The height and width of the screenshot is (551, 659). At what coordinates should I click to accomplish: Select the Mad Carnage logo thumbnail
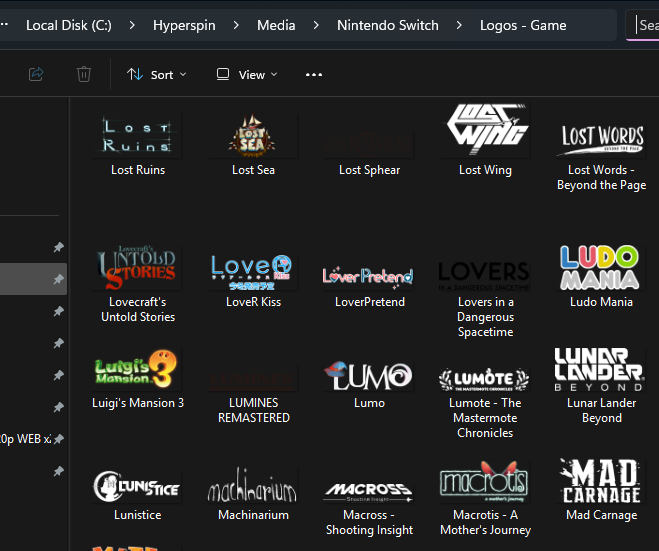(x=601, y=481)
